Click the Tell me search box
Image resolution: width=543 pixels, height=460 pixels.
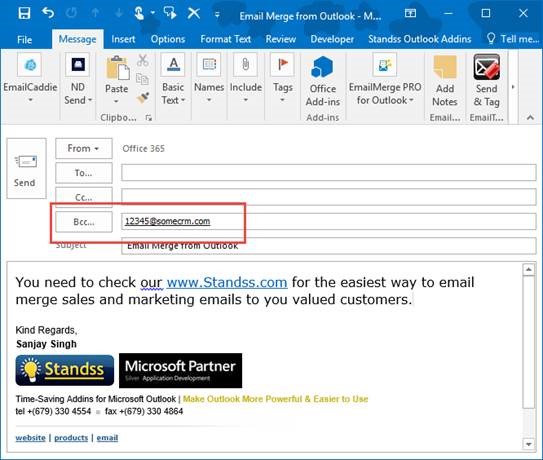(x=513, y=39)
